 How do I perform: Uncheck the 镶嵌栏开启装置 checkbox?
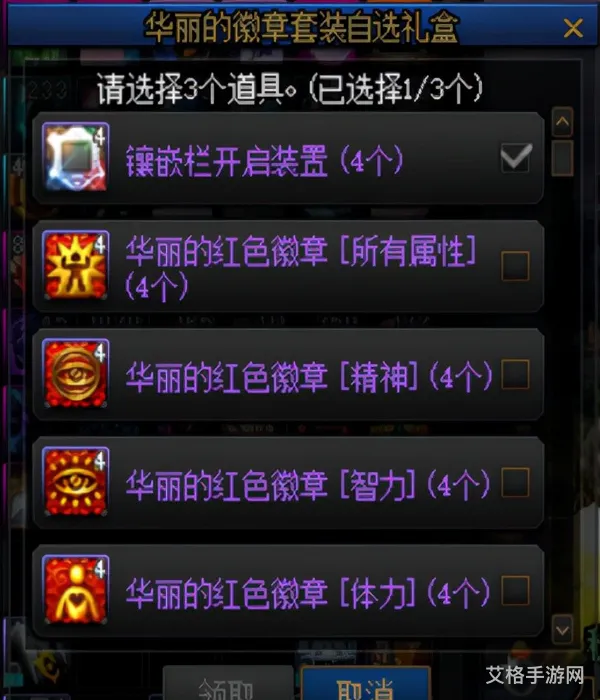[x=516, y=158]
